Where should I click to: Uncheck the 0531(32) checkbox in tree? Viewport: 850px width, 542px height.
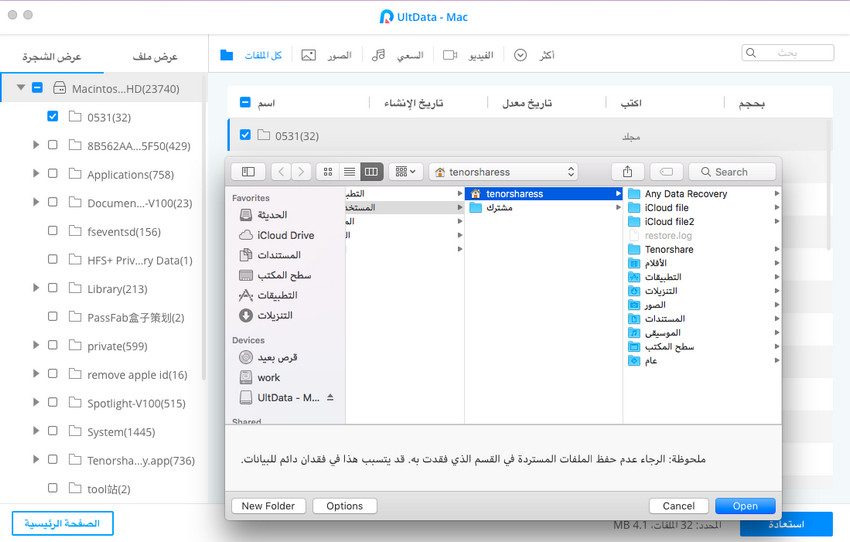click(x=53, y=116)
